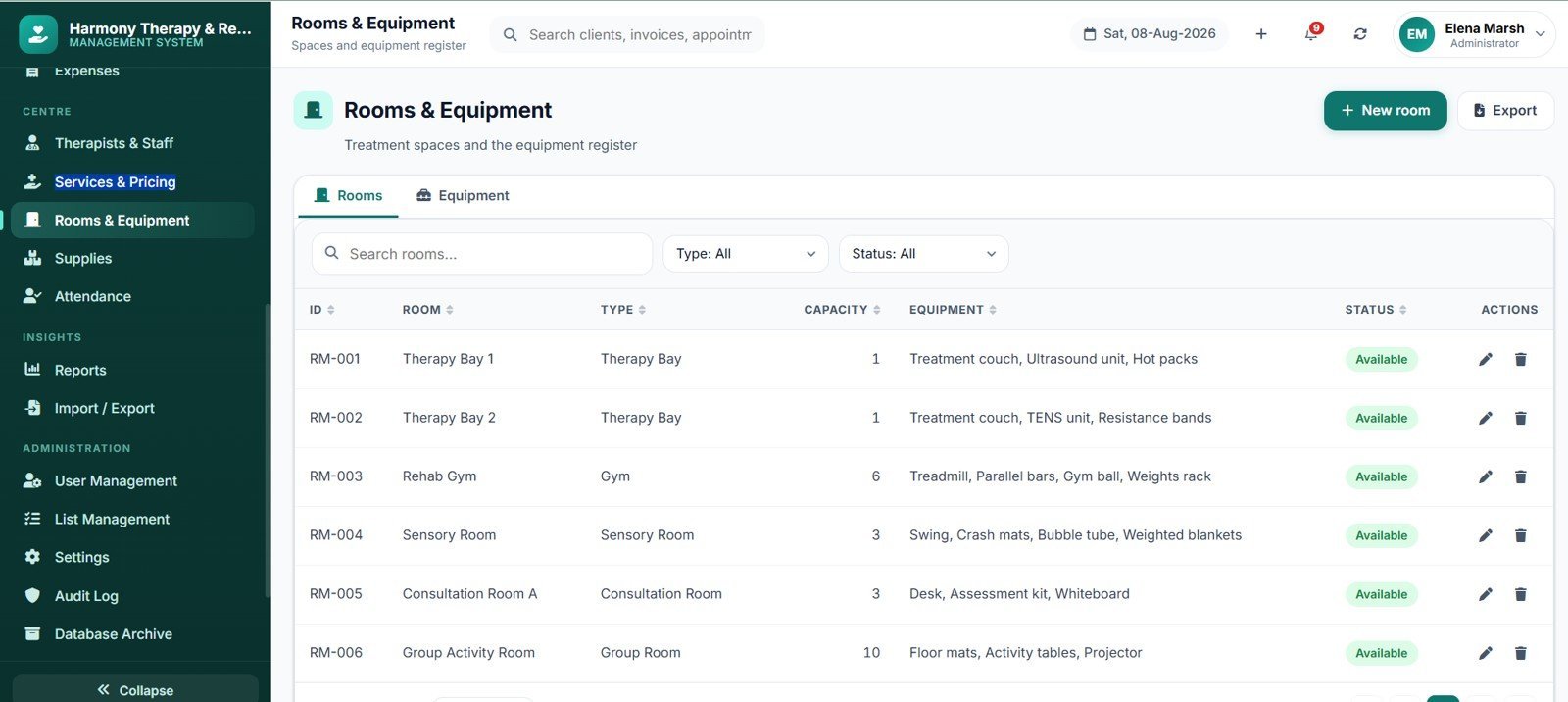Collapse the sidebar
Image resolution: width=1568 pixels, height=702 pixels.
(135, 690)
